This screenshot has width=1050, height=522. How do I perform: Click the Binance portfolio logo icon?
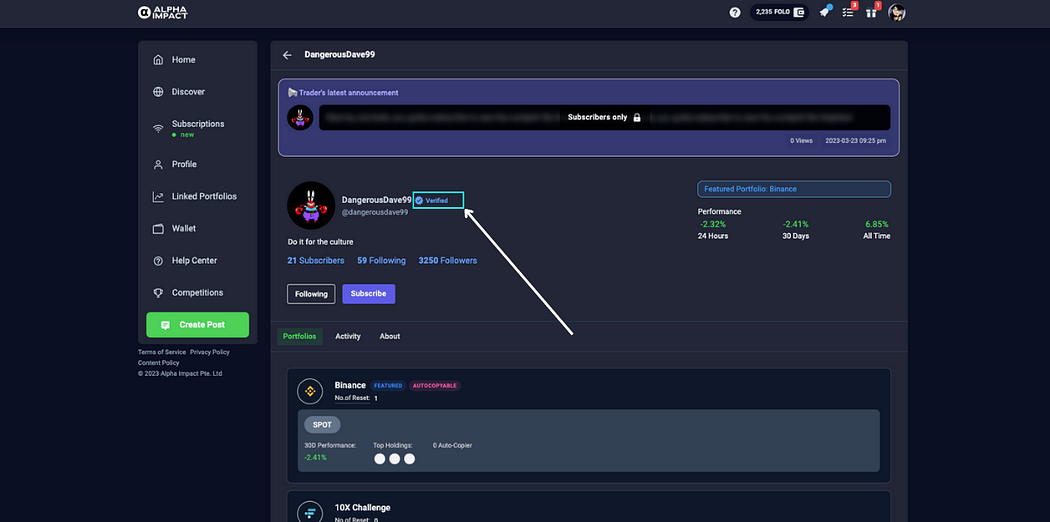[x=310, y=392]
